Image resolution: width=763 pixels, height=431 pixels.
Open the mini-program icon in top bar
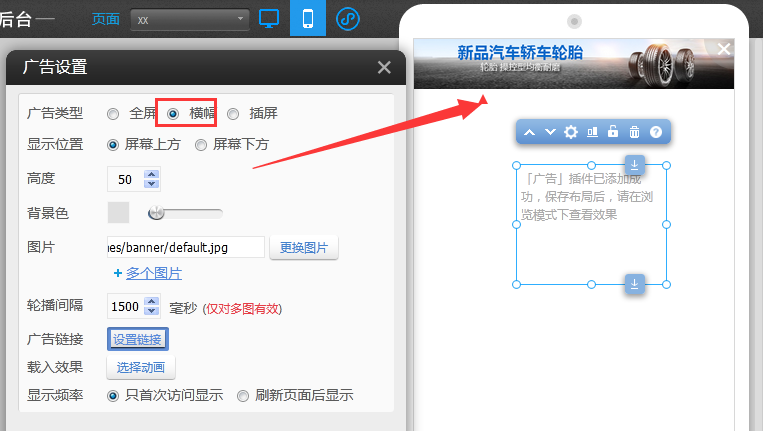point(347,18)
